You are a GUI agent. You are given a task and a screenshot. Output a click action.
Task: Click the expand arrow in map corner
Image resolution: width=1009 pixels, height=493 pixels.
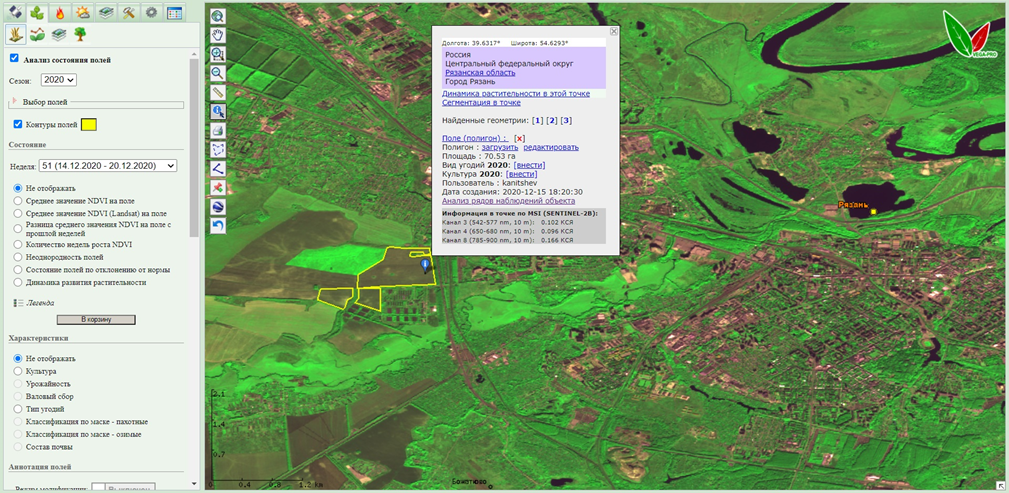(1001, 485)
